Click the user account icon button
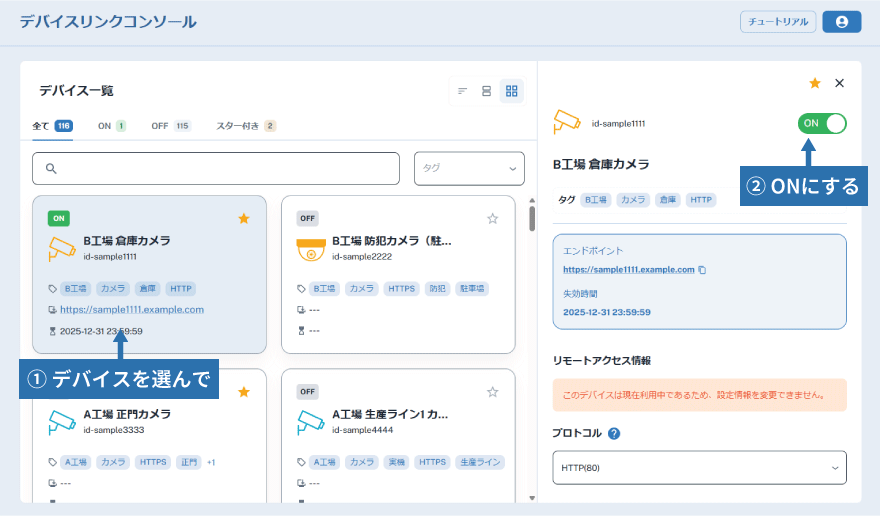The image size is (881, 516). pos(841,22)
